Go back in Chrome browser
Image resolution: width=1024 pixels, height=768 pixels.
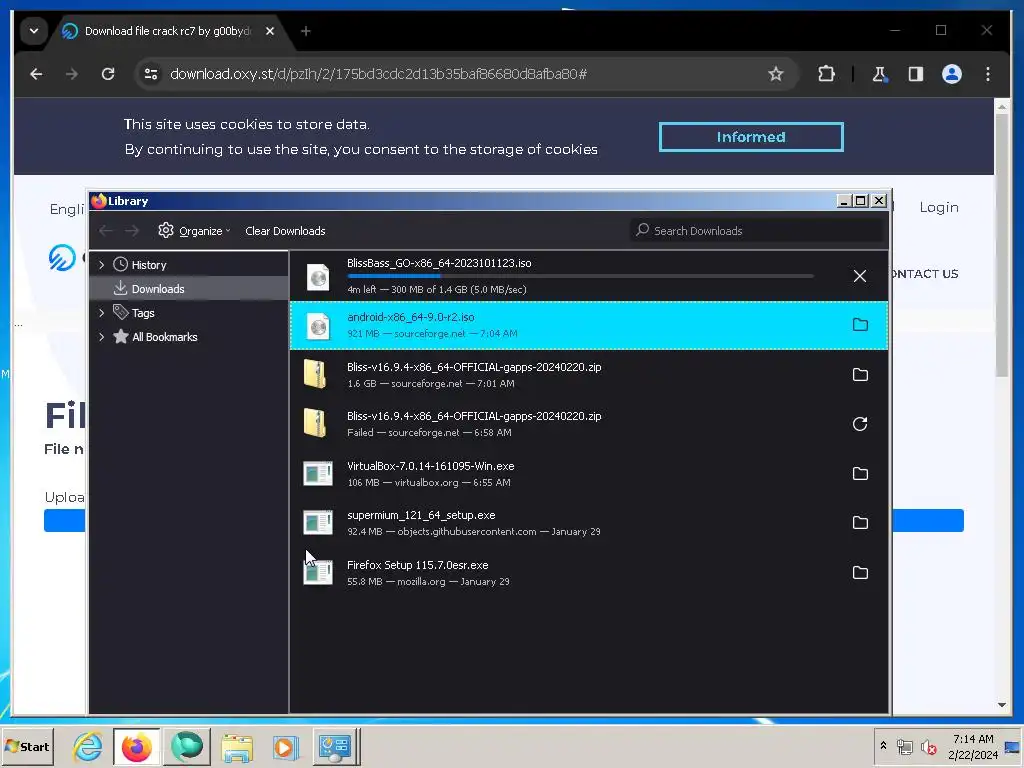36,74
